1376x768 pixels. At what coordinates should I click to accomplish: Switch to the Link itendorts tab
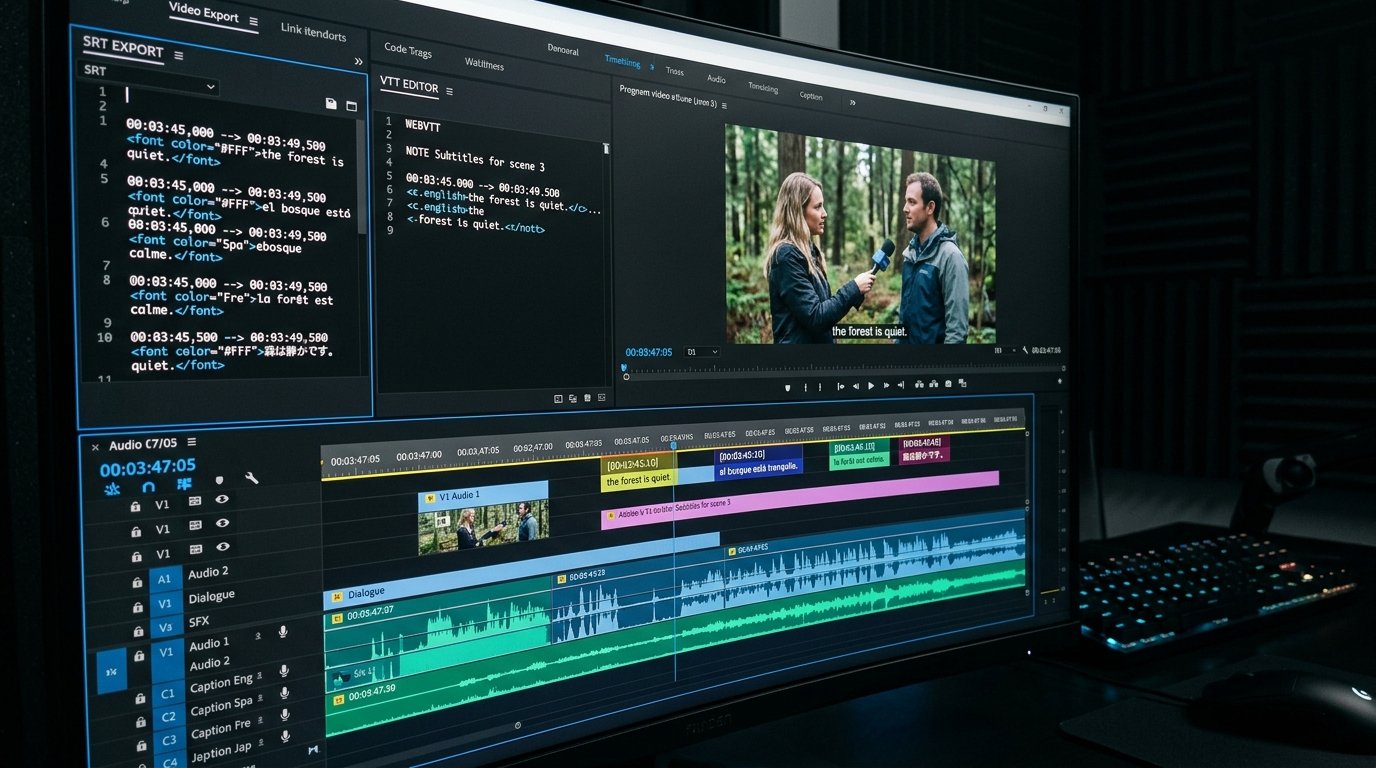coord(313,32)
